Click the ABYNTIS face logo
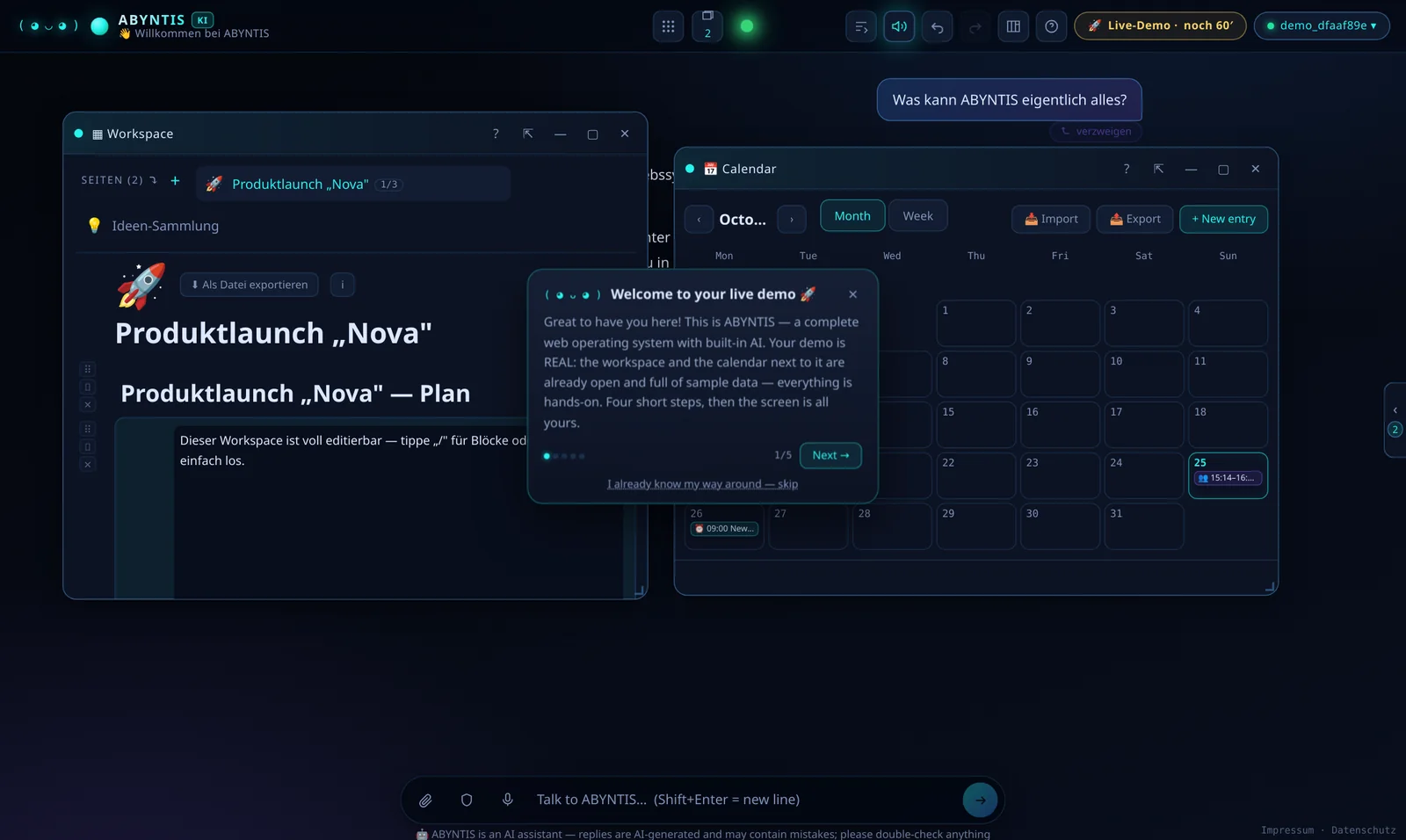The width and height of the screenshot is (1406, 840). [x=49, y=25]
